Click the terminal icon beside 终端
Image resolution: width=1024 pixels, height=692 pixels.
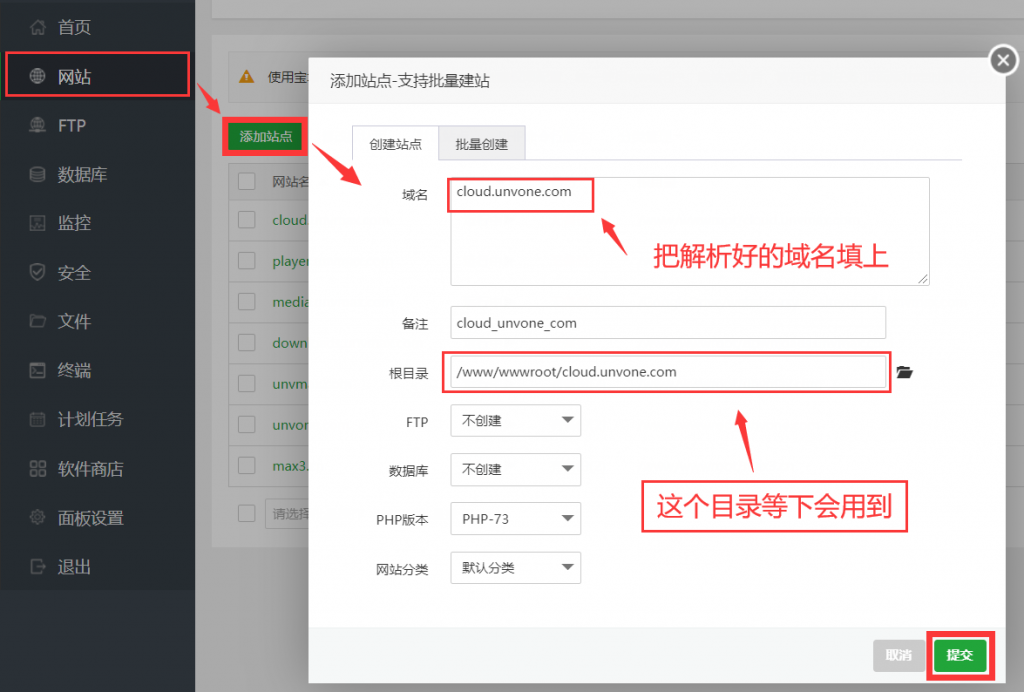38,370
